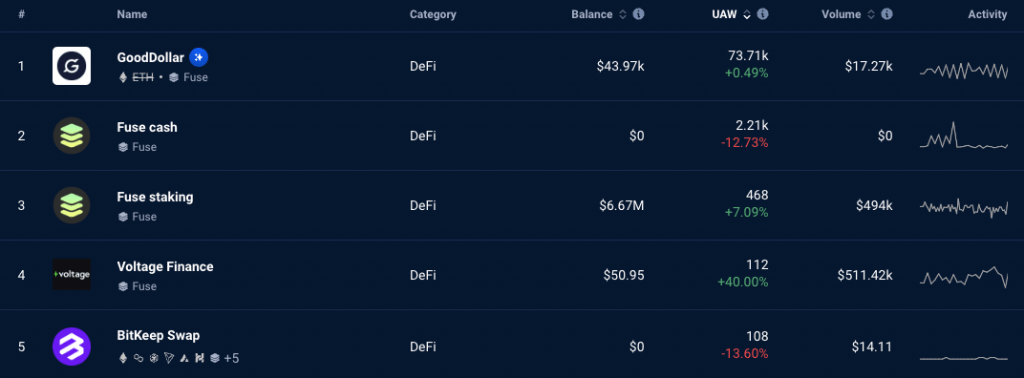Open the Voltage Finance logo
Viewport: 1024px width, 378px height.
tap(71, 275)
